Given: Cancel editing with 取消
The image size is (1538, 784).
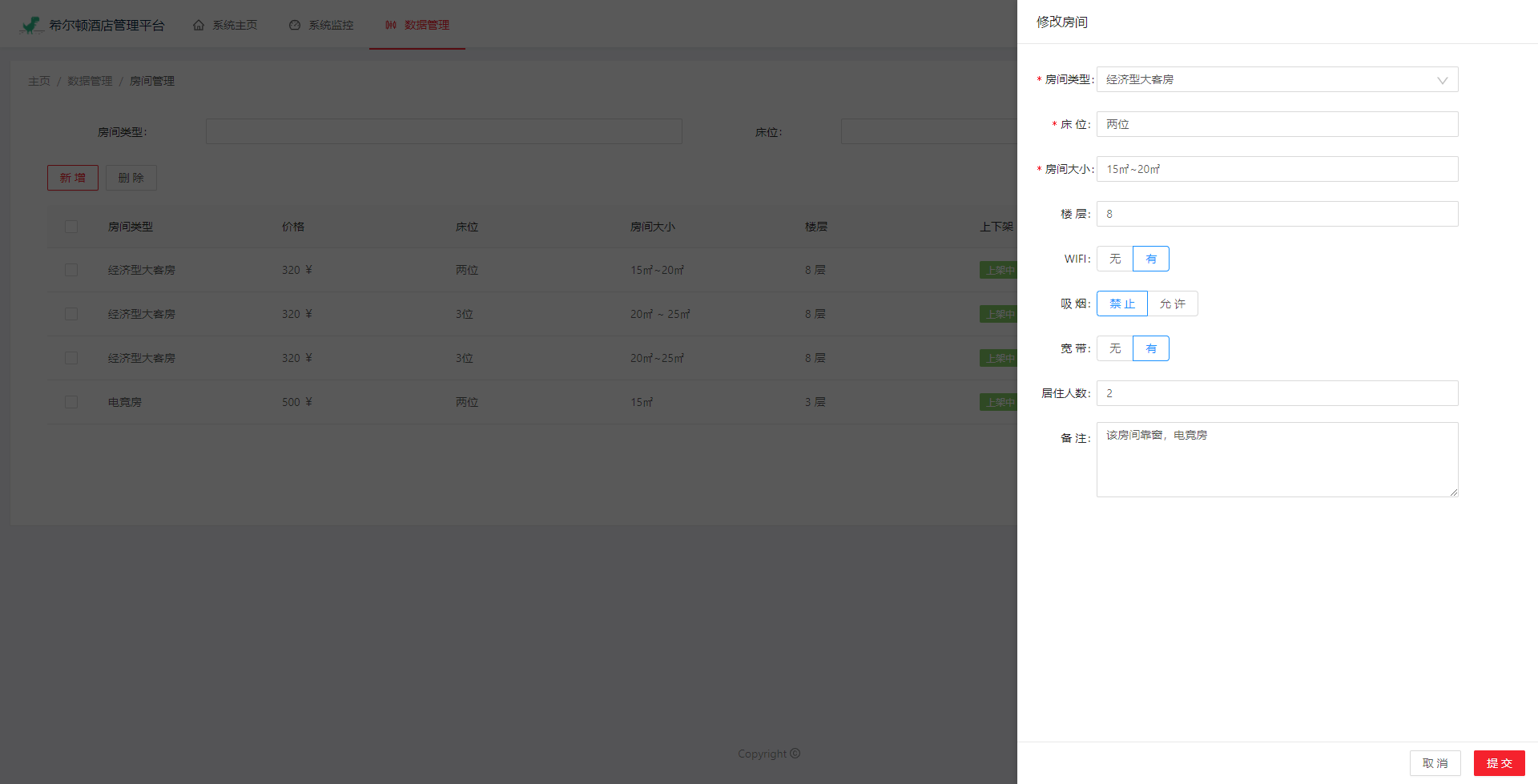Looking at the screenshot, I should 1435,762.
